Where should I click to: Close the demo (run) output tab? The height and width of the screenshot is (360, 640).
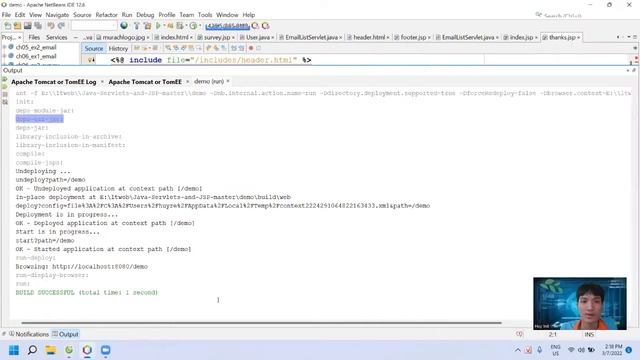click(228, 81)
